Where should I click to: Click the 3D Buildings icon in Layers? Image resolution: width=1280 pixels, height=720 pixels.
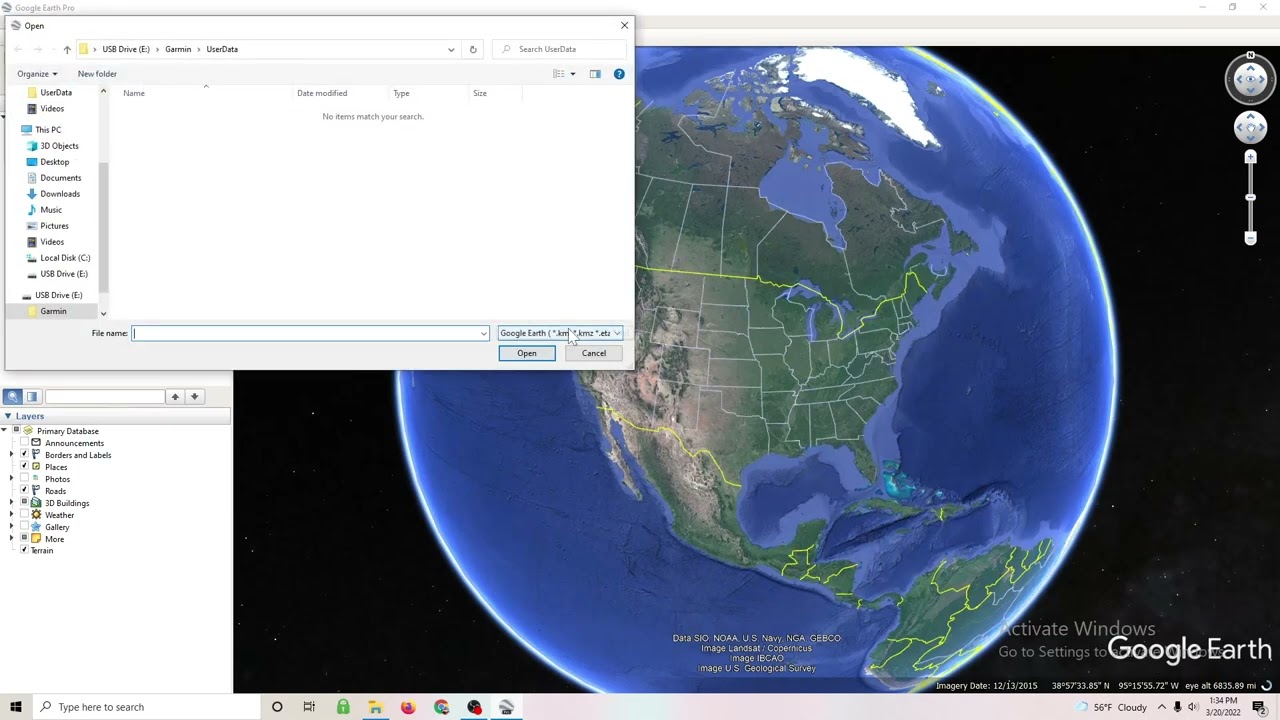[36, 503]
